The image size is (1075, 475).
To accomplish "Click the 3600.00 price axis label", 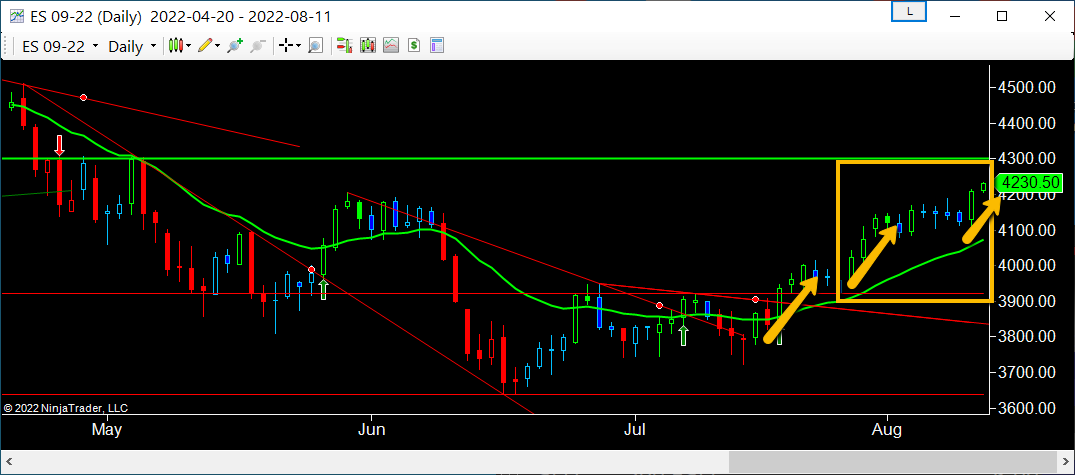I will click(1029, 408).
